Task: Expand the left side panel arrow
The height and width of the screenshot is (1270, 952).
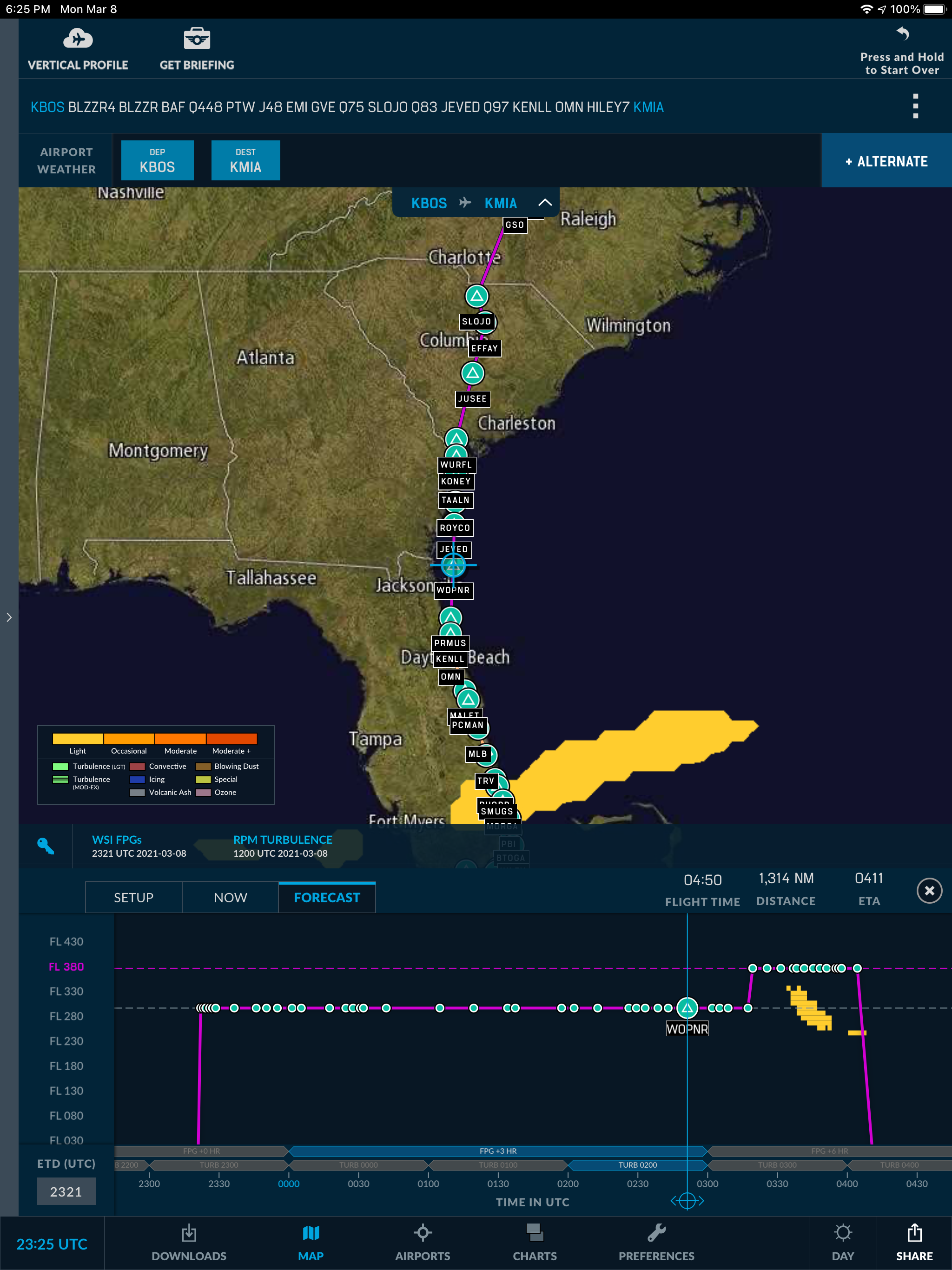Action: point(9,617)
